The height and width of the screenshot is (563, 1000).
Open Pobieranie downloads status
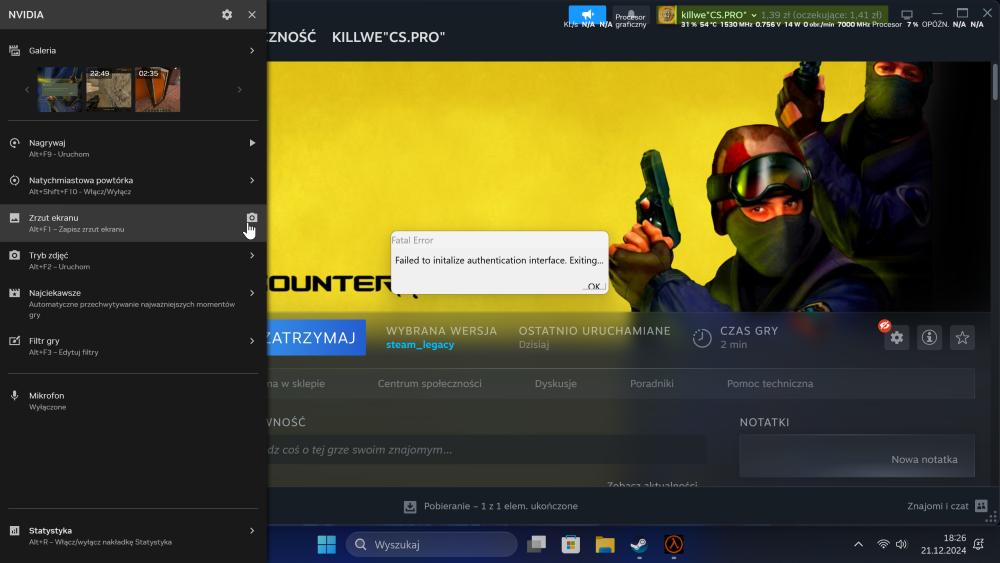point(501,506)
